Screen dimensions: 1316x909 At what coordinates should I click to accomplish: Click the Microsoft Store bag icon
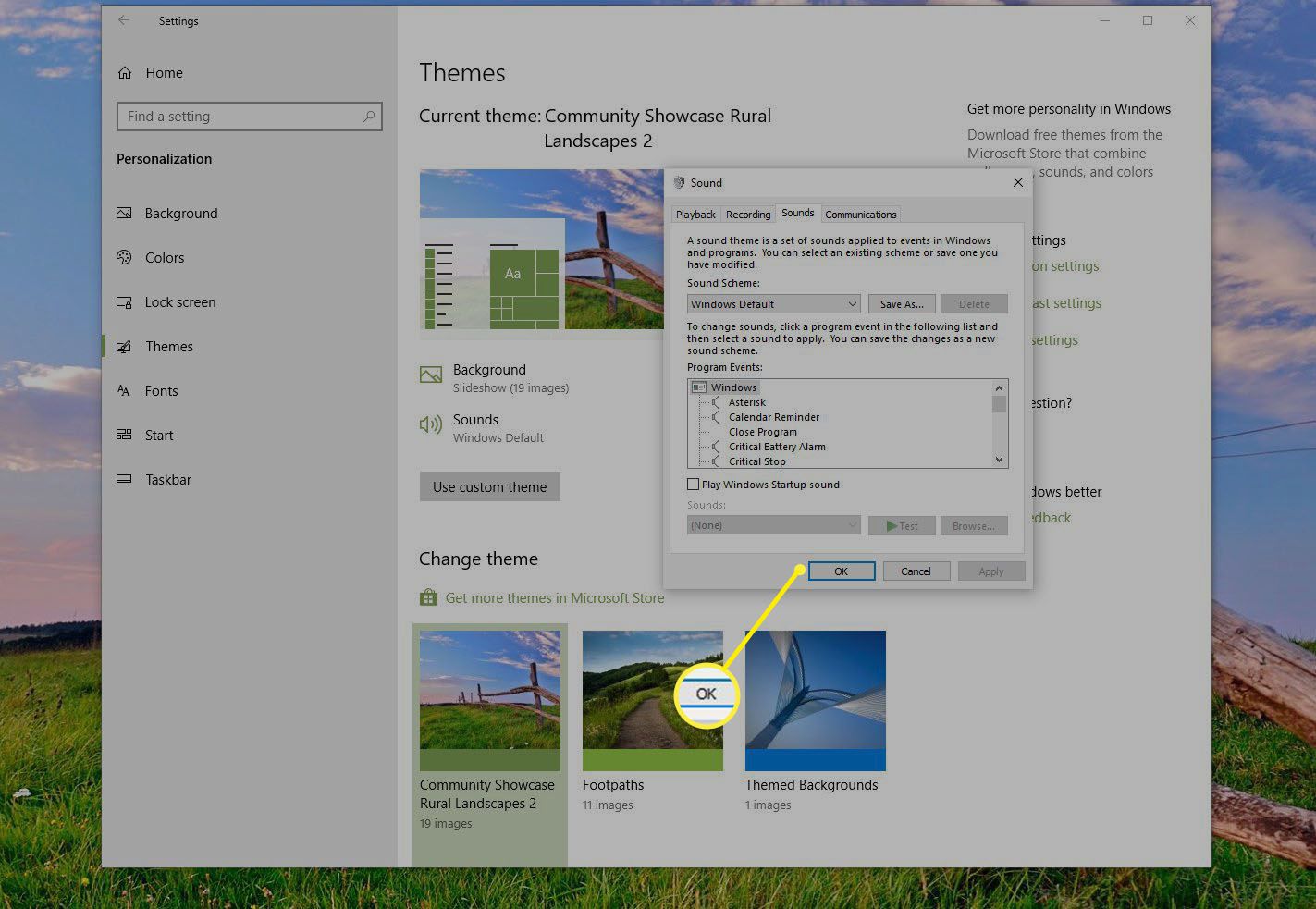coord(428,597)
